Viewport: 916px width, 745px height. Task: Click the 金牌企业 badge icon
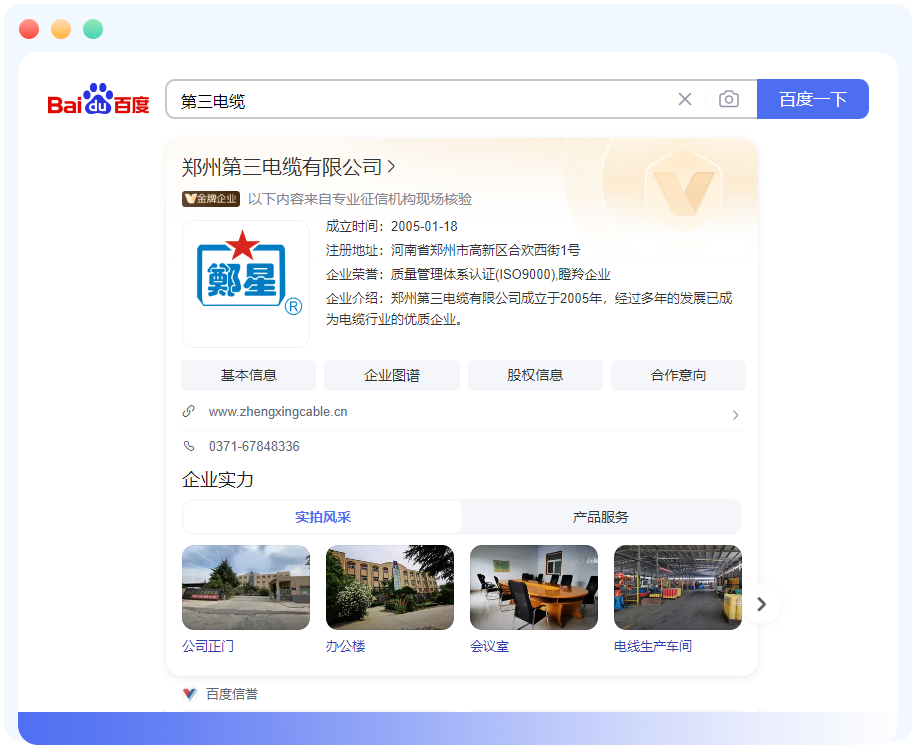(211, 199)
